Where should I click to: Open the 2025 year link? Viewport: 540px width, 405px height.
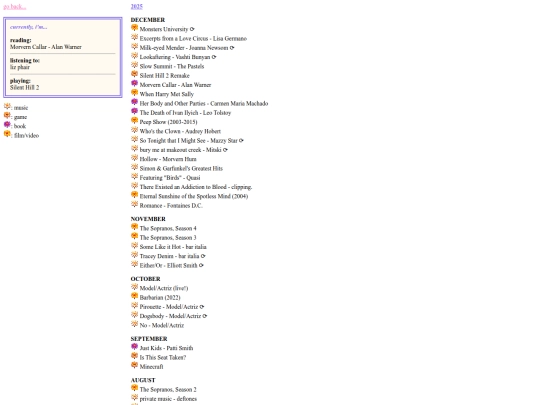(137, 7)
